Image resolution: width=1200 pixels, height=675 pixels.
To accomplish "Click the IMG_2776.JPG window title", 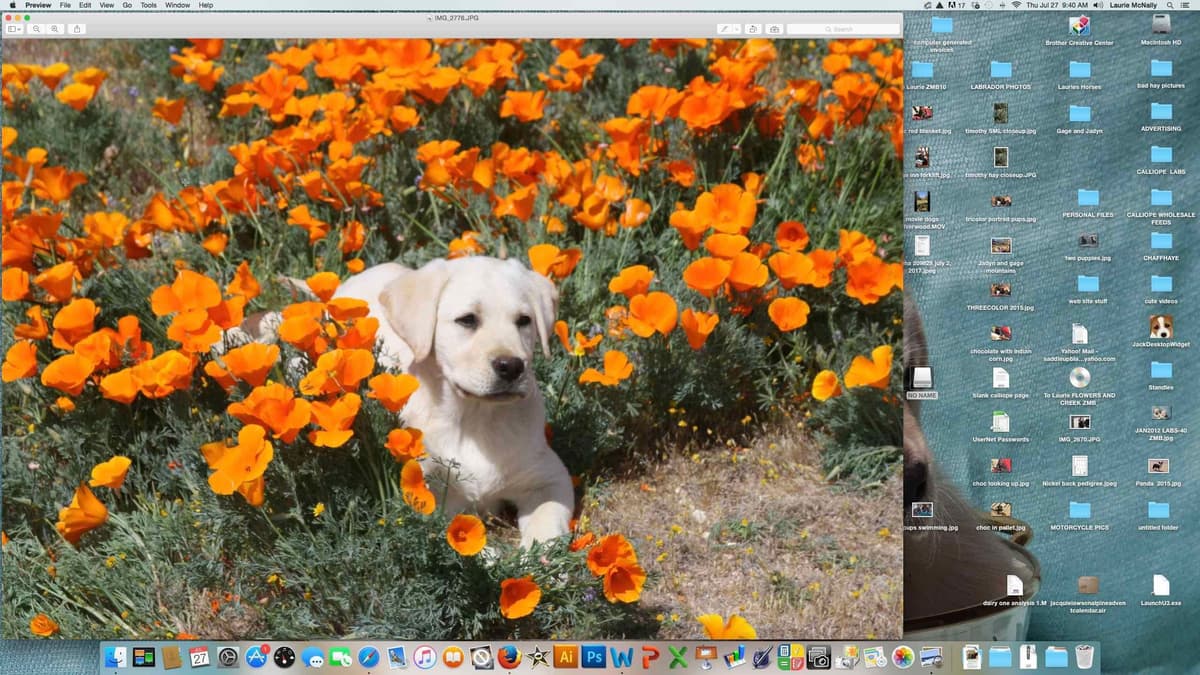I will click(x=458, y=17).
